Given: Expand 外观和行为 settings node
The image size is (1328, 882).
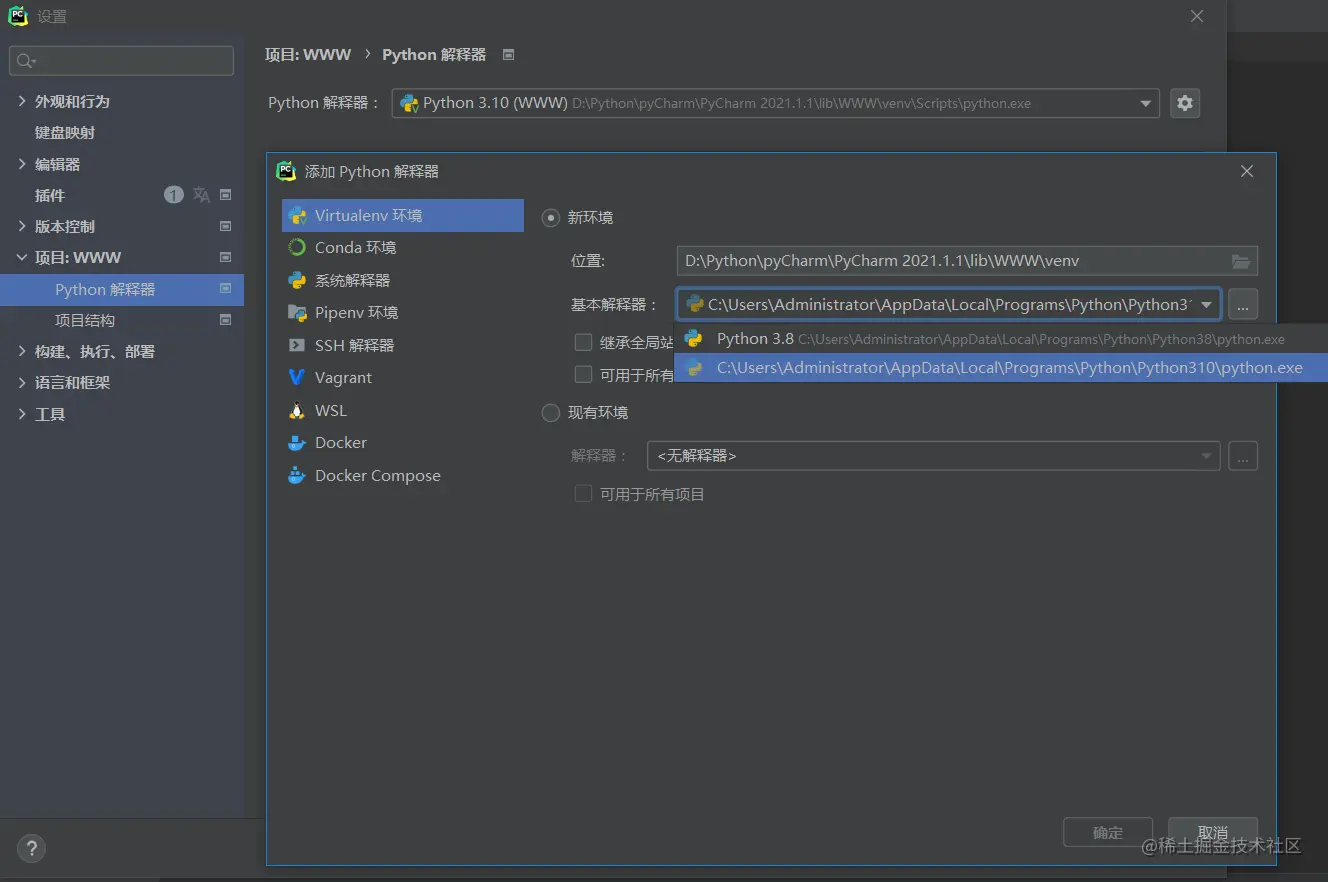Looking at the screenshot, I should coord(22,101).
